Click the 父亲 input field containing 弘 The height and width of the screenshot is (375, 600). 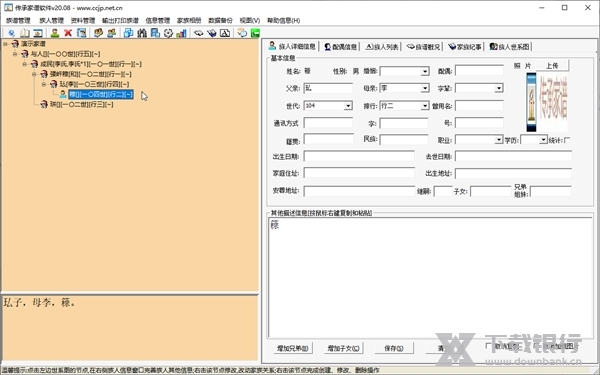point(328,88)
